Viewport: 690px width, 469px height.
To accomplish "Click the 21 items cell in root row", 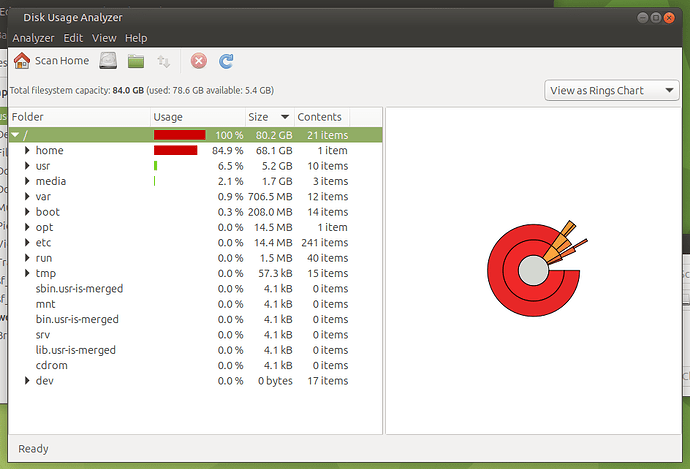I will (327, 135).
